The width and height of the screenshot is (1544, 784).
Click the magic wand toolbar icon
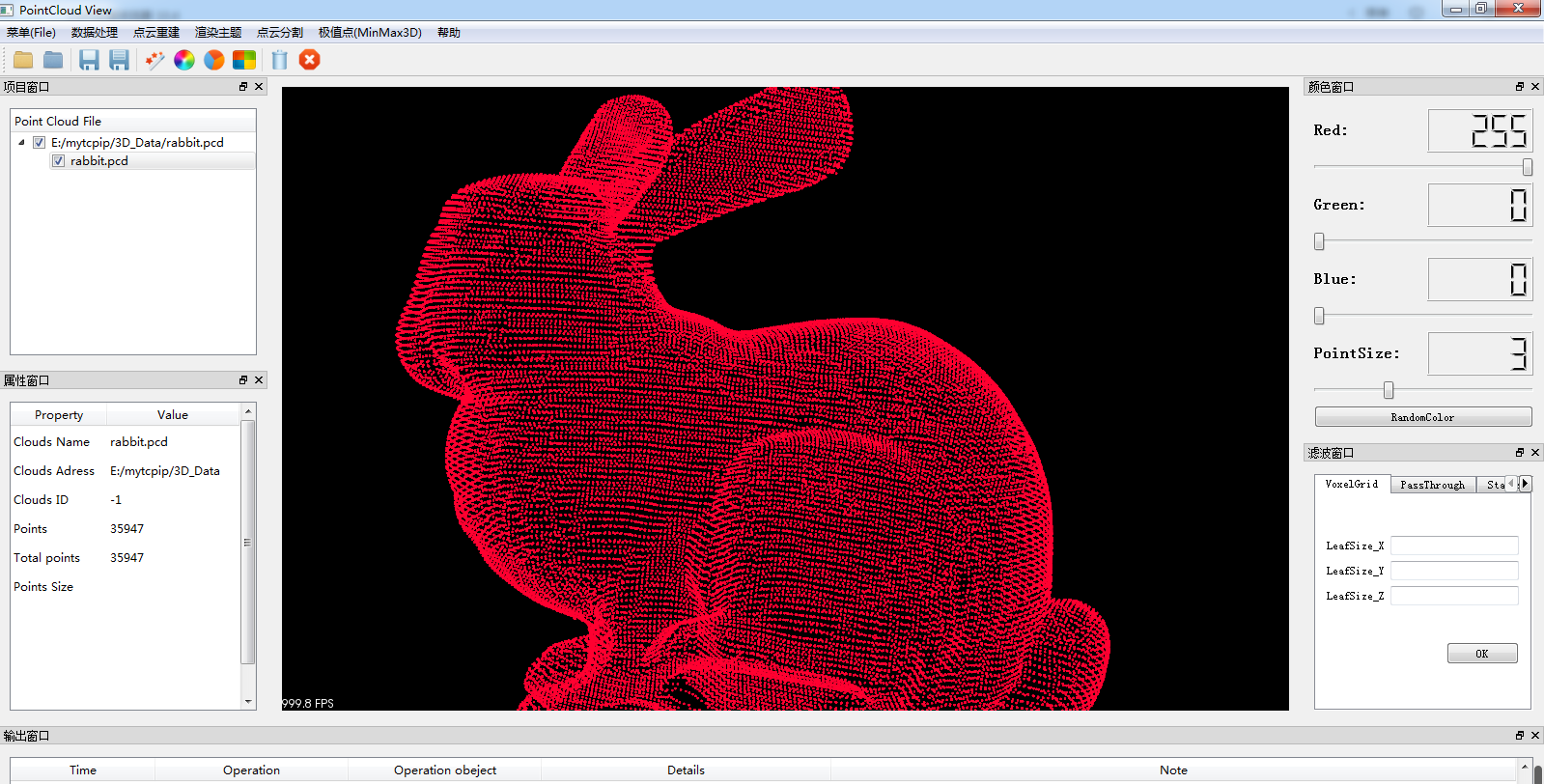154,60
